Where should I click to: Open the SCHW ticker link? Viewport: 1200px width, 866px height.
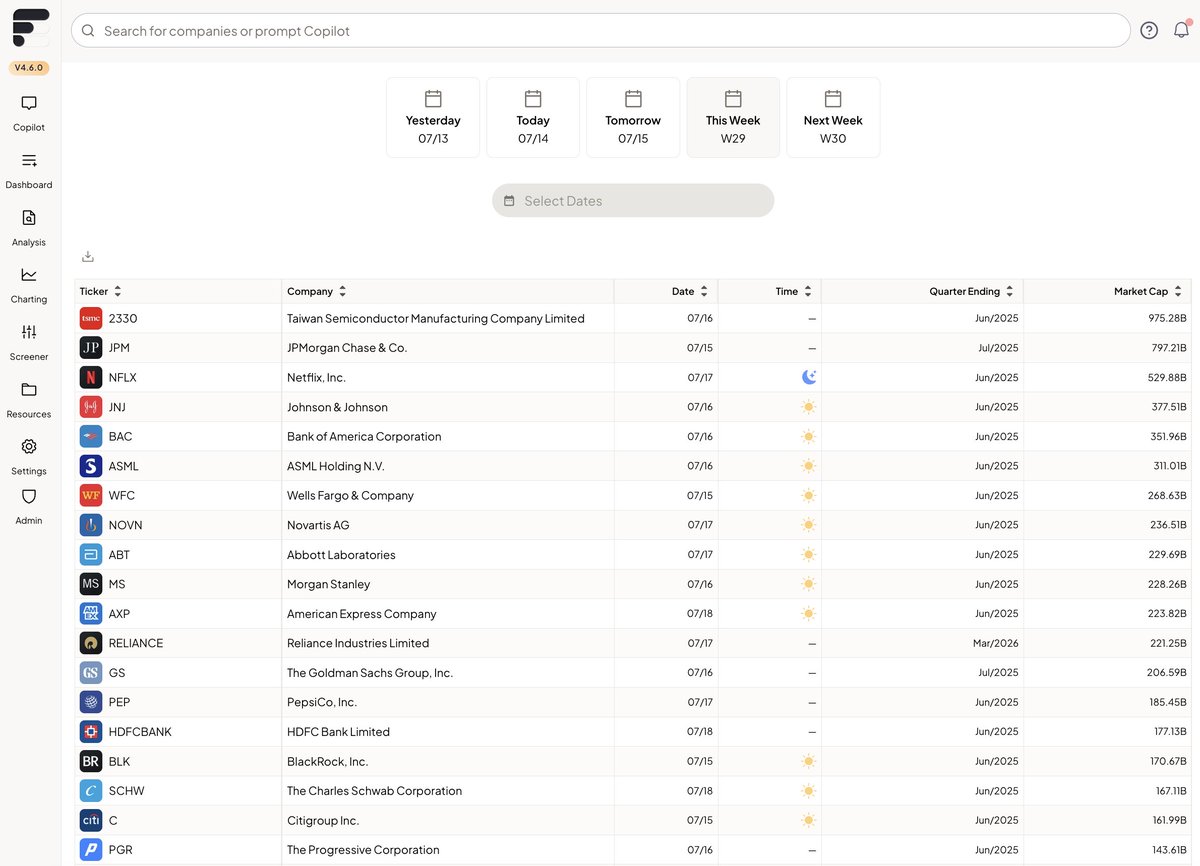127,791
